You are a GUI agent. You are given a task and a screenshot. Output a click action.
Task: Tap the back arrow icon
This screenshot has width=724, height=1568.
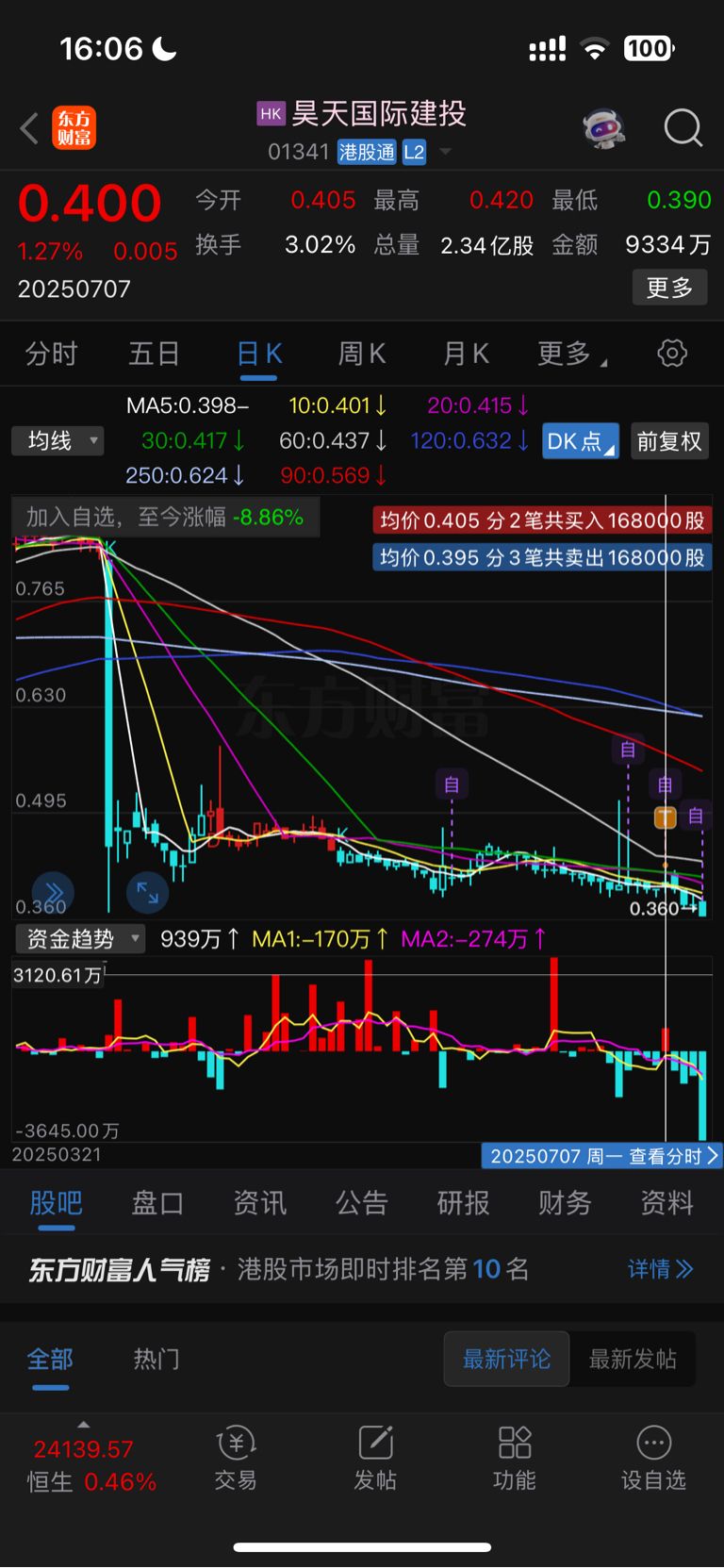[29, 128]
